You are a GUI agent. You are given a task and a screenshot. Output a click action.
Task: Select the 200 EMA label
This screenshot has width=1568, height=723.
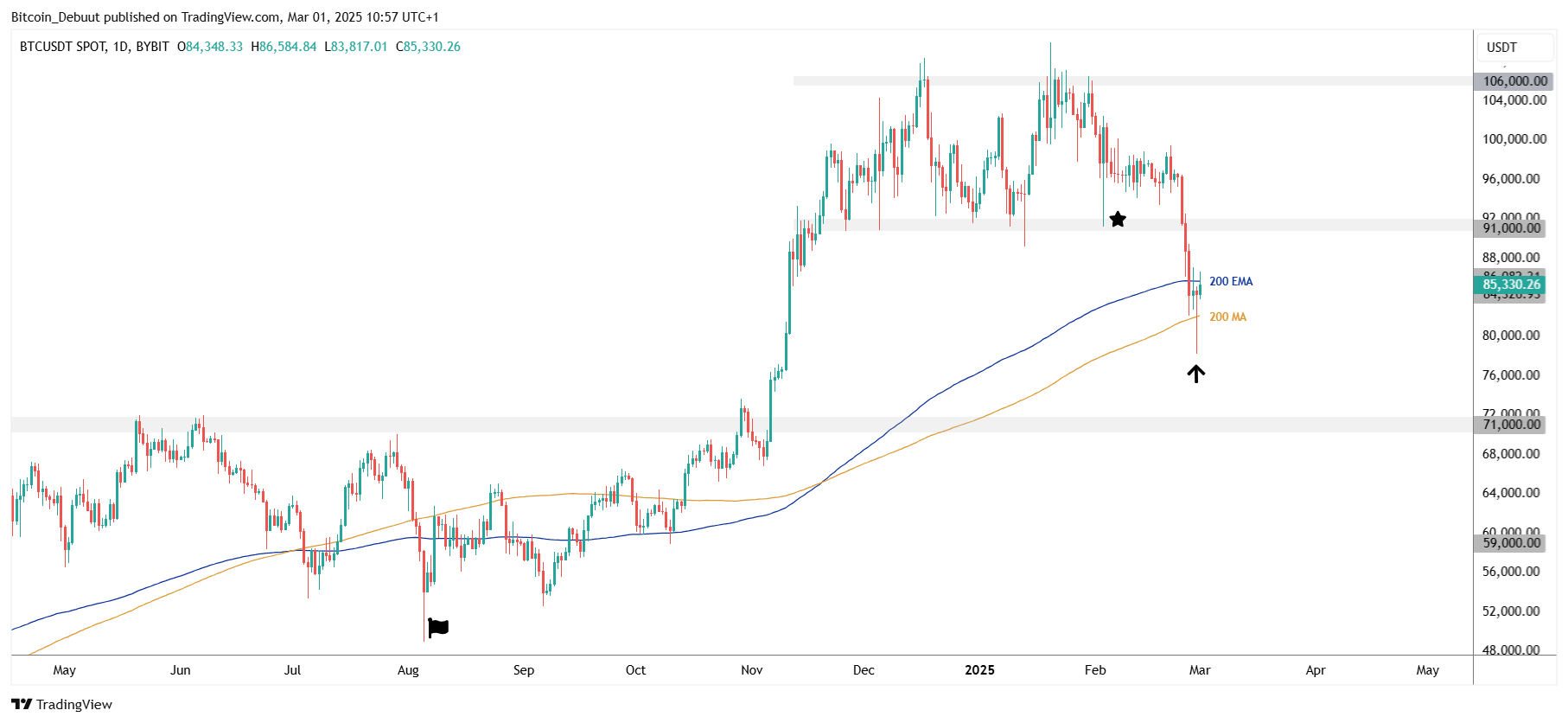point(1230,282)
